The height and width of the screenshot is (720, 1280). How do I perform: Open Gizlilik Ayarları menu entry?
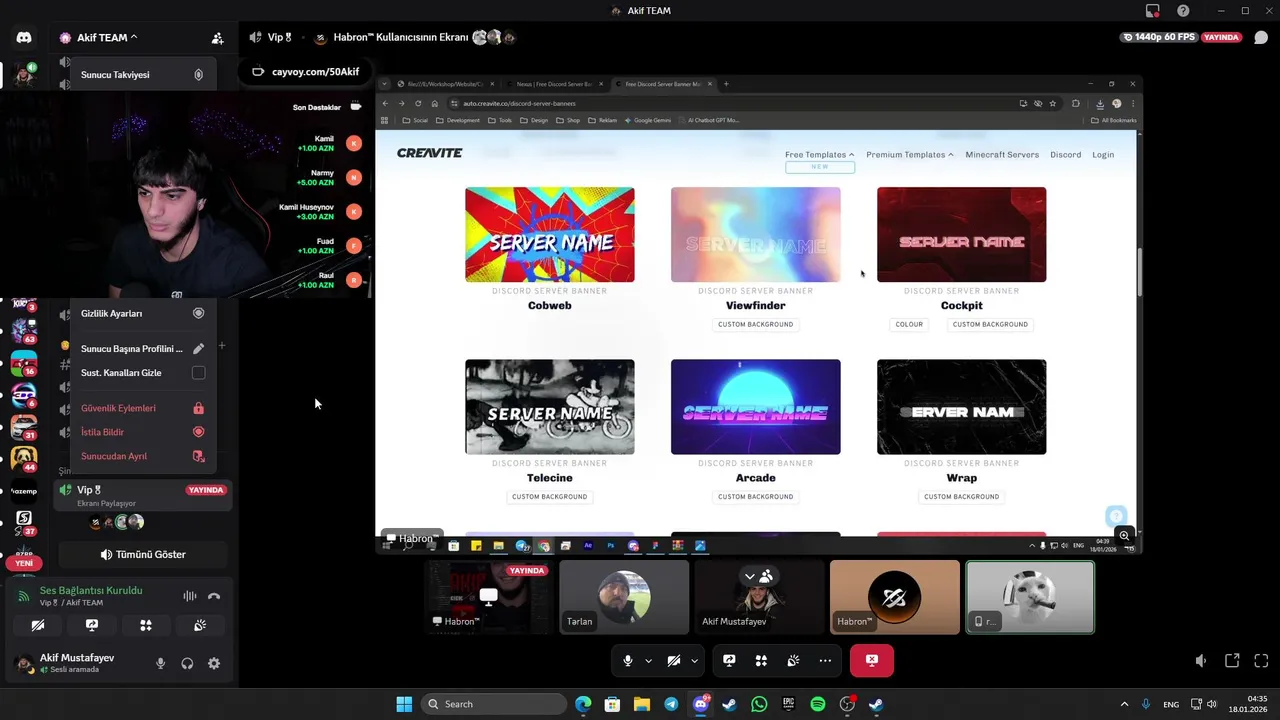(142, 313)
